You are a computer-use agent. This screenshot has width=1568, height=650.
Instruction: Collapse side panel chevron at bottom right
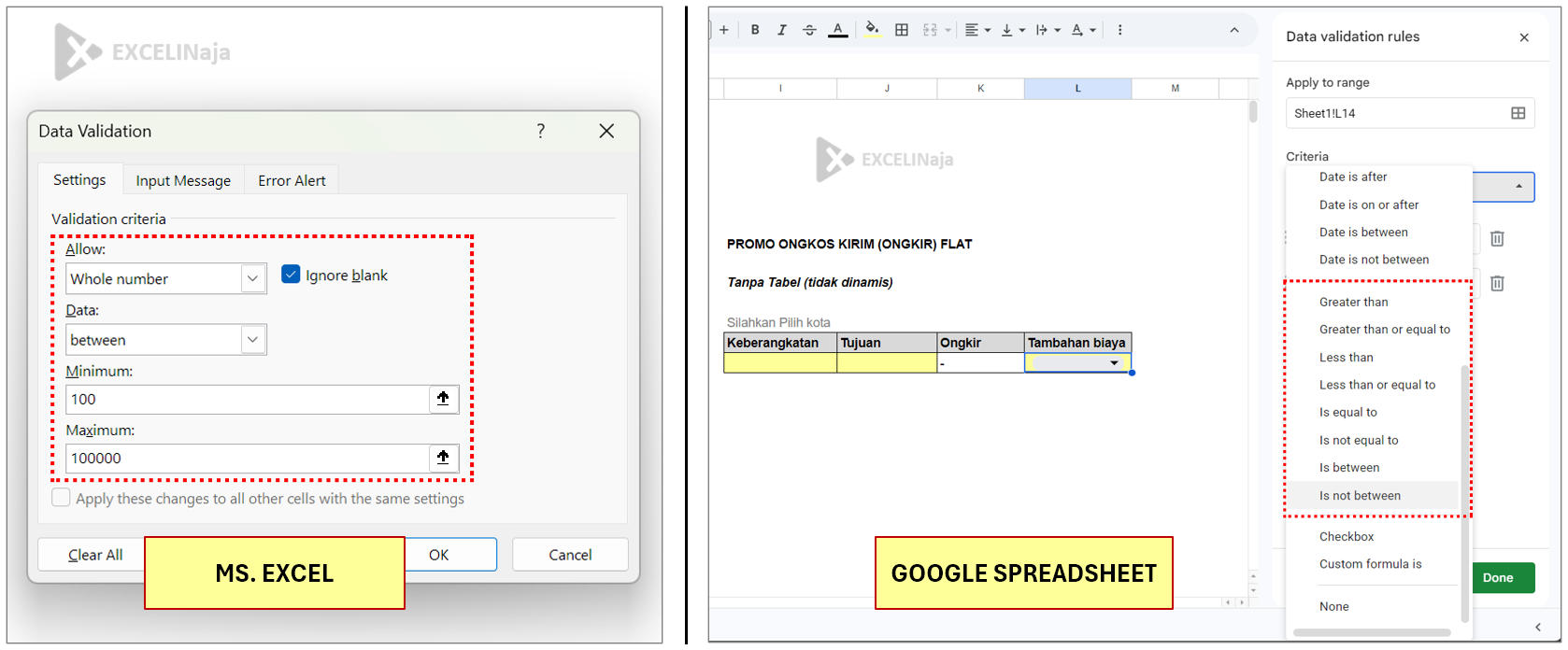1538,628
